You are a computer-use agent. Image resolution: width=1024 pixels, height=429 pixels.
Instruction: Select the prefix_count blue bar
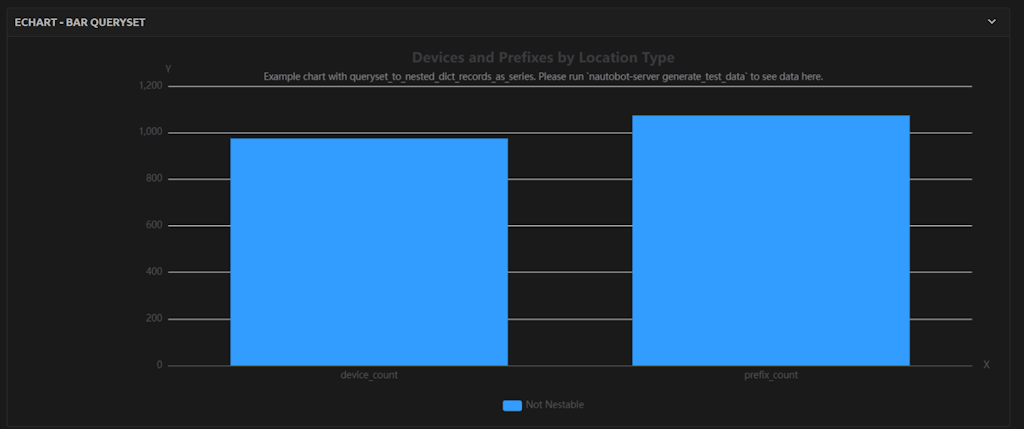tap(770, 240)
